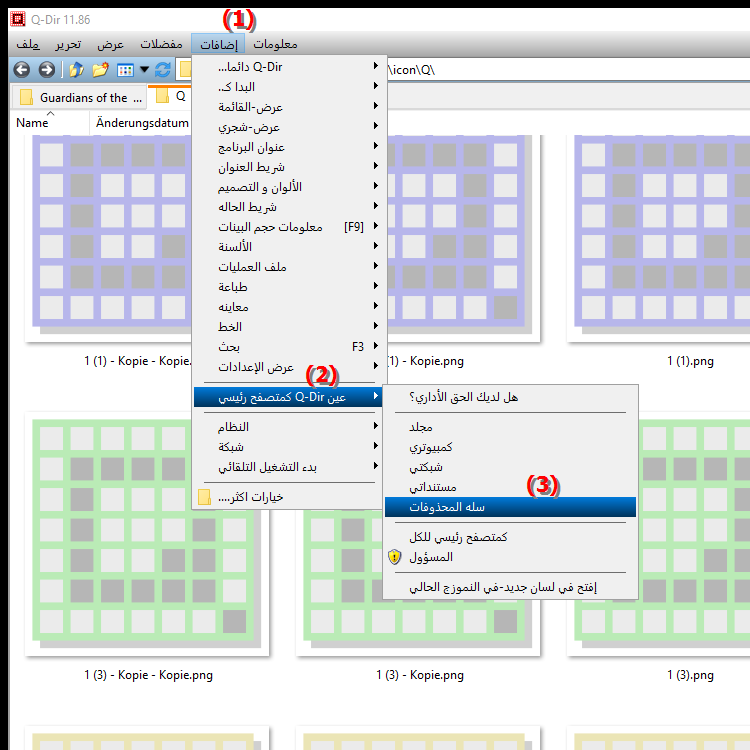The height and width of the screenshot is (750, 750).
Task: Open the معاينه submenu
Action: click(x=289, y=307)
